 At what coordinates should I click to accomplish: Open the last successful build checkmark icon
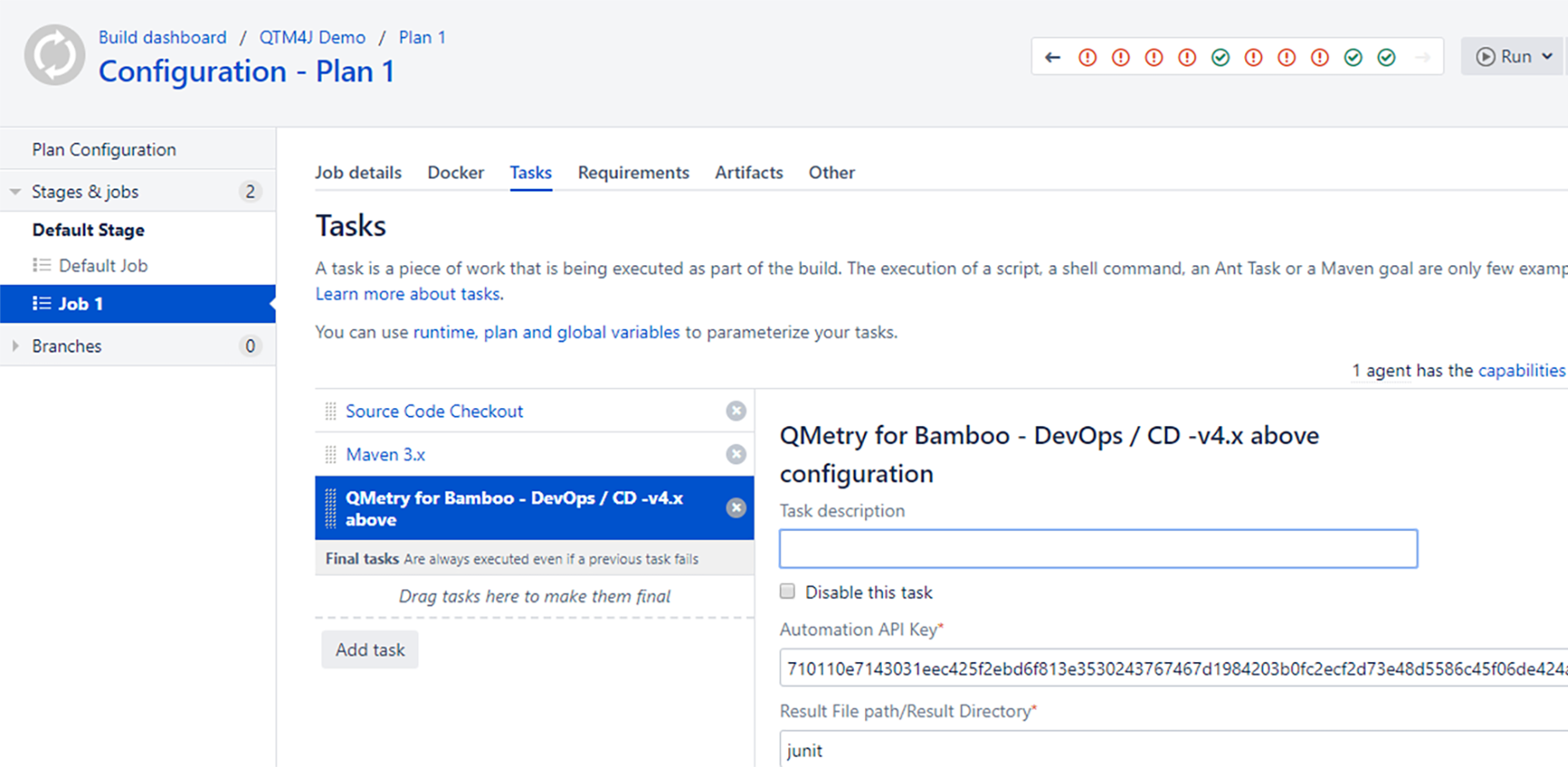tap(1386, 57)
